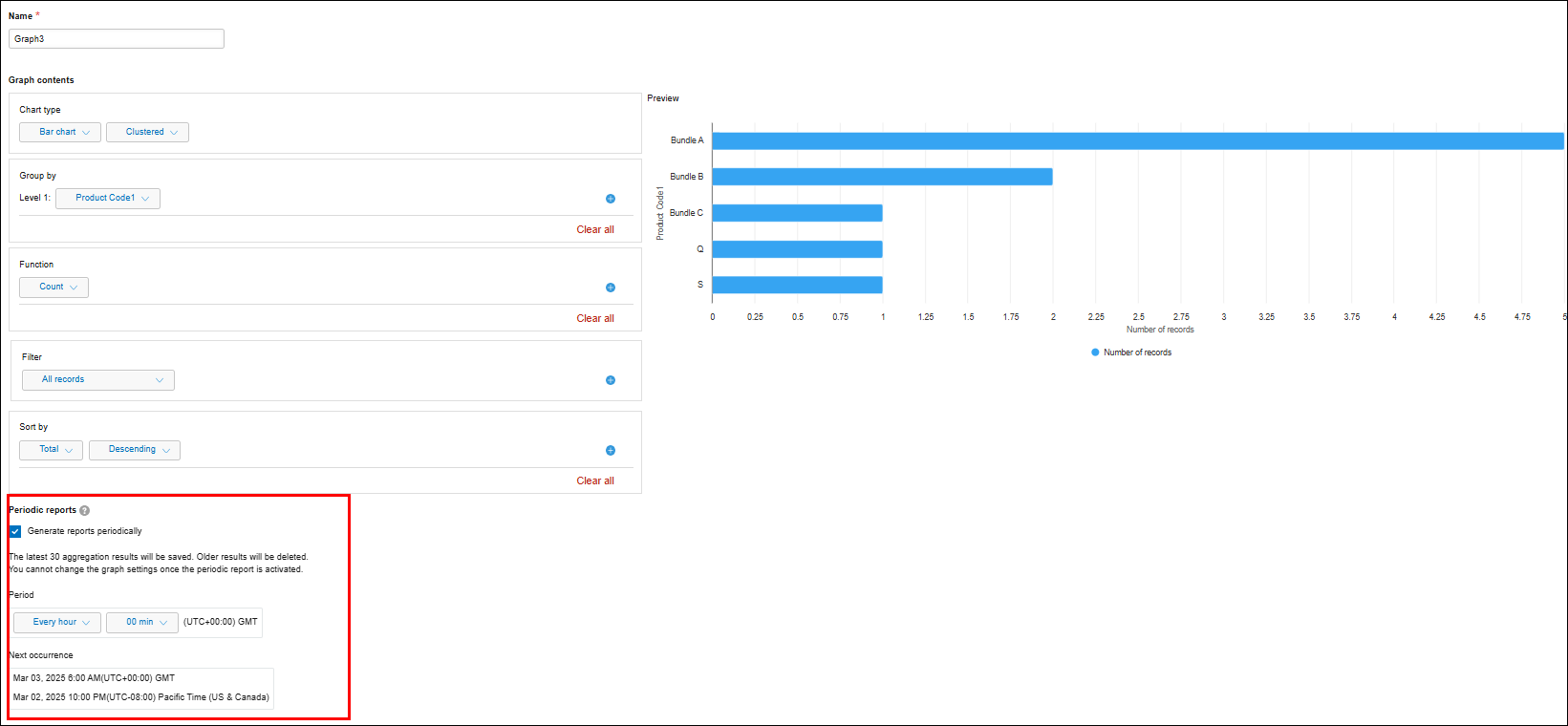Click the plus icon in Sort by section
This screenshot has height=726, width=1568.
click(611, 451)
